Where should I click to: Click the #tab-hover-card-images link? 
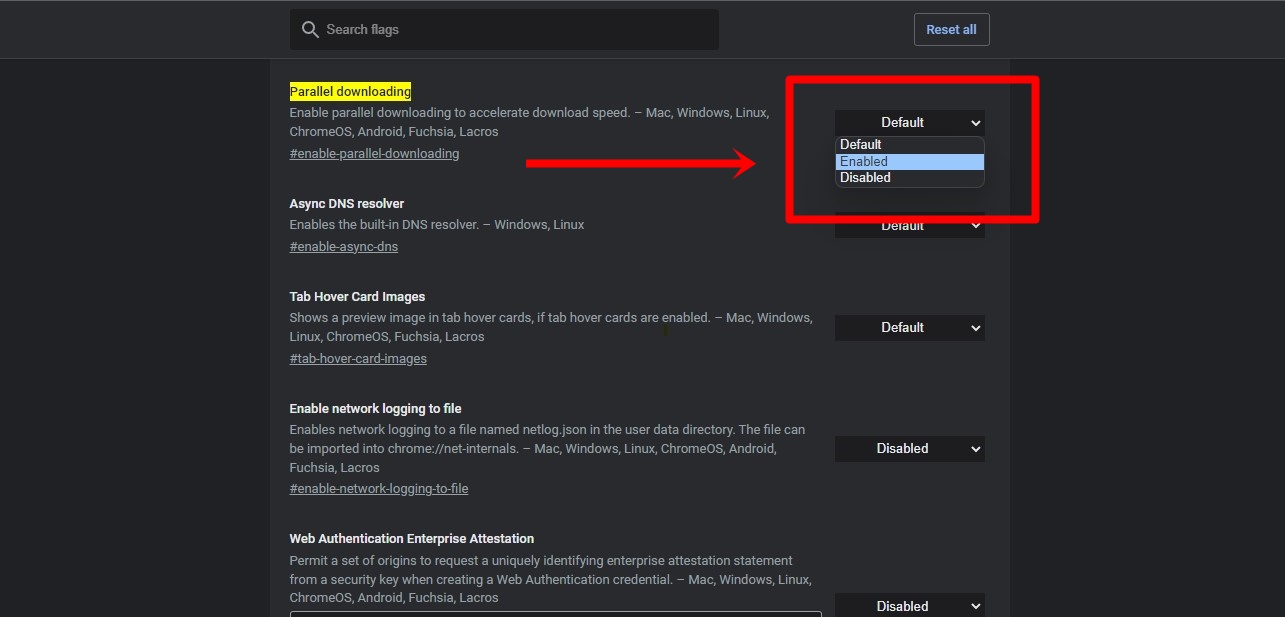coord(358,359)
